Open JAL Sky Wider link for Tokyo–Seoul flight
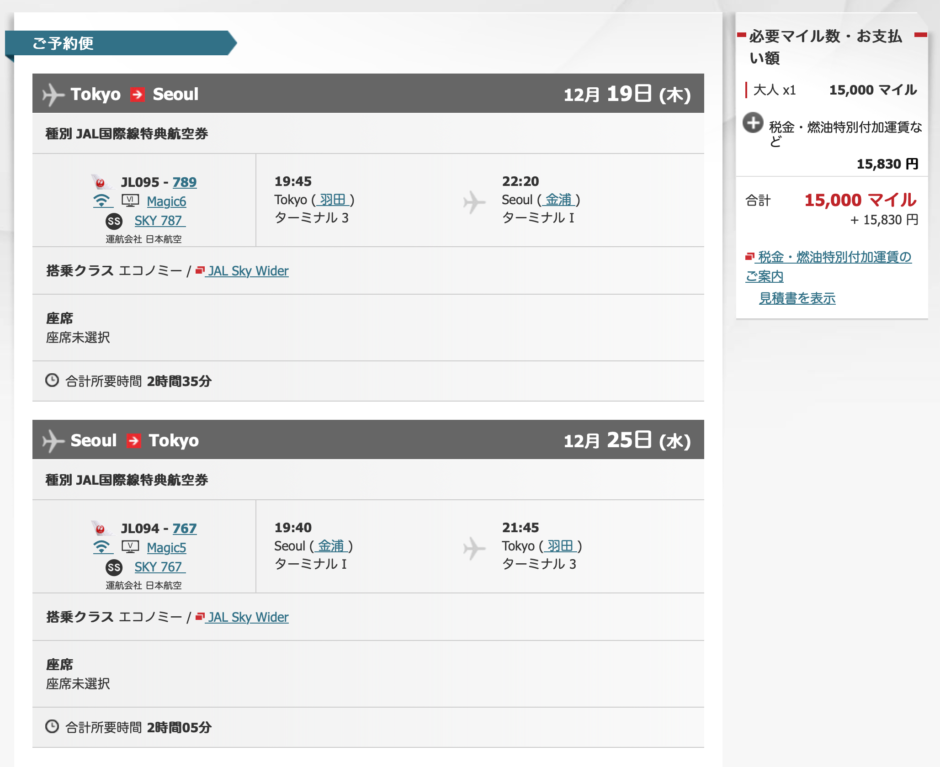Image resolution: width=940 pixels, height=767 pixels. tap(247, 271)
